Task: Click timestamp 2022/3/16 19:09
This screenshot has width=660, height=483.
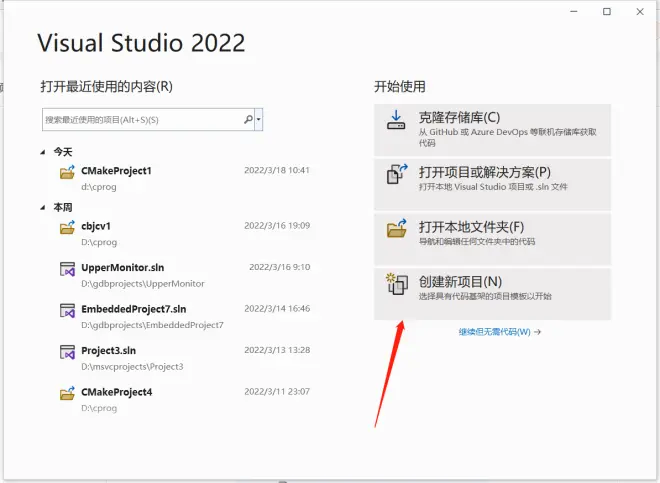Action: pyautogui.click(x=277, y=225)
